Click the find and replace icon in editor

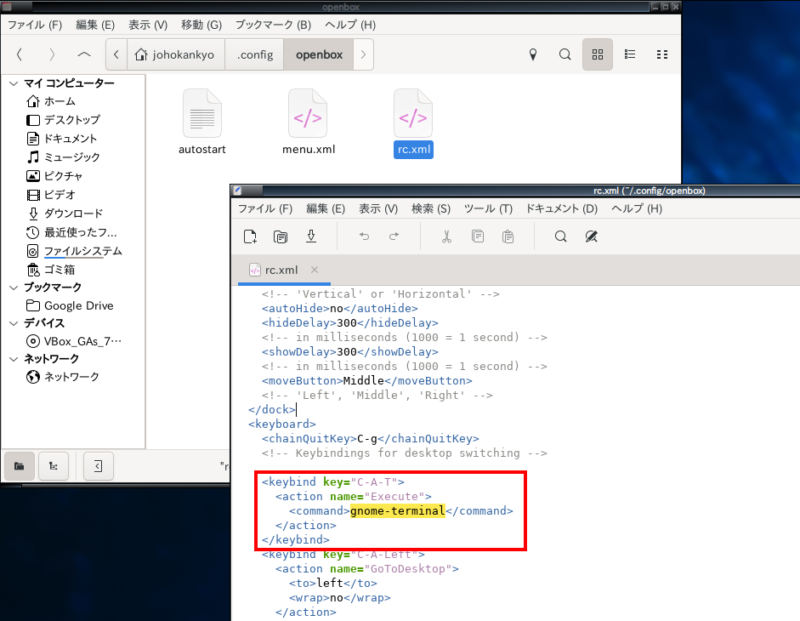click(591, 237)
